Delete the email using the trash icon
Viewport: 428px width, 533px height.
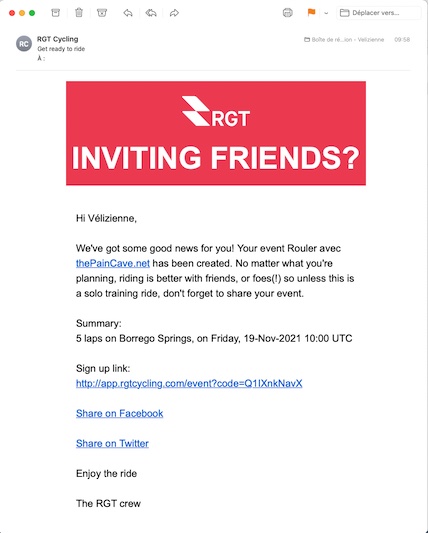tap(79, 13)
